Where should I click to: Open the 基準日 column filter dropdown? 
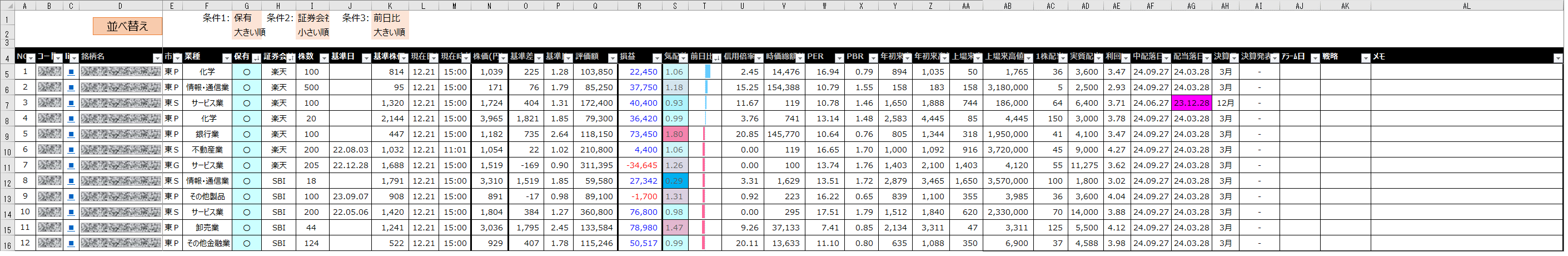coord(366,58)
